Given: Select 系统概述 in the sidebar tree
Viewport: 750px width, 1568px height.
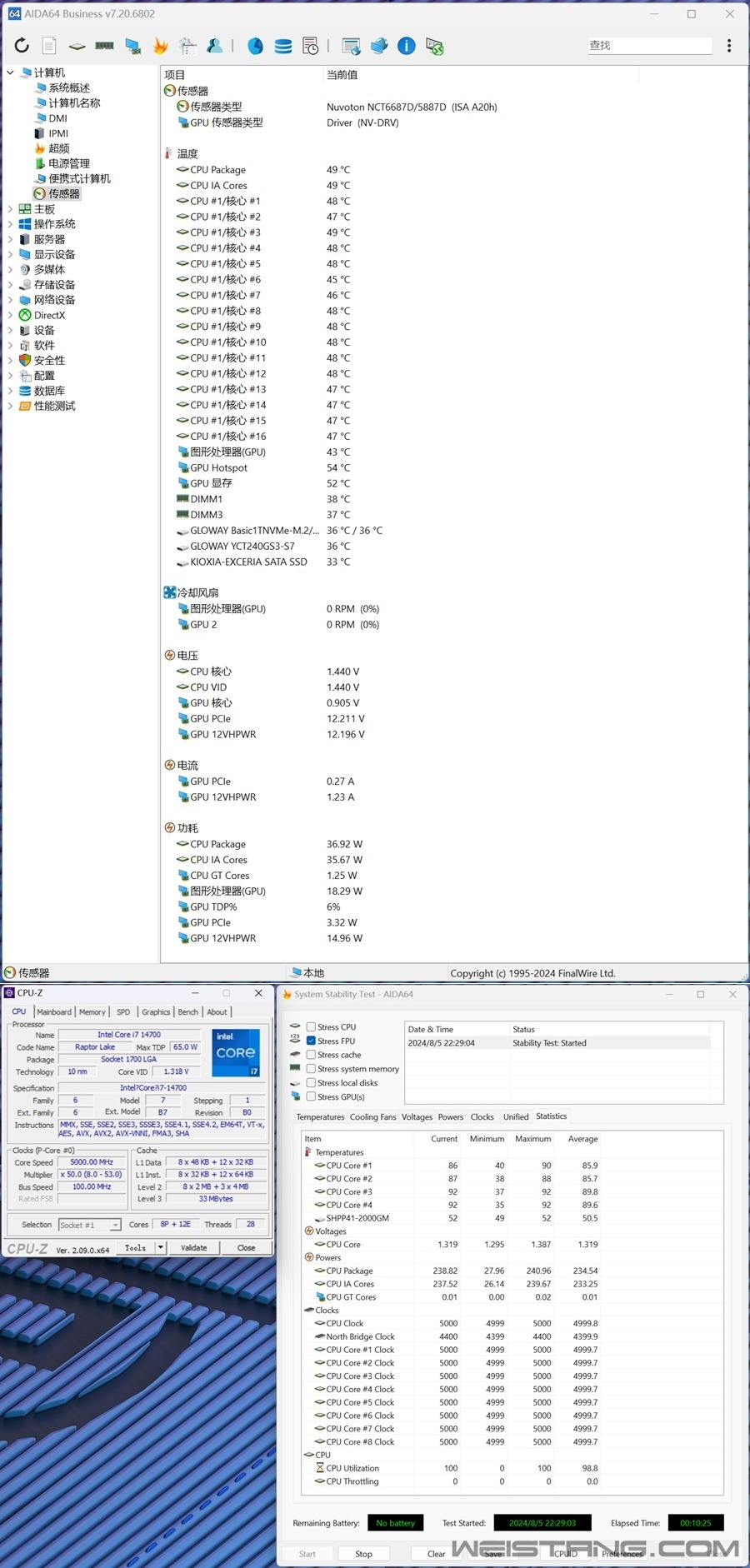Looking at the screenshot, I should pyautogui.click(x=69, y=87).
